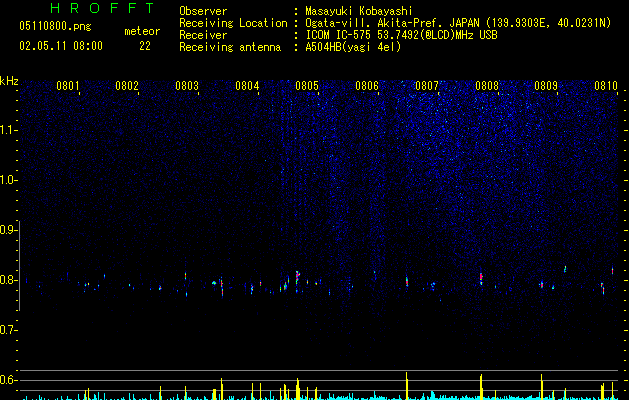The height and width of the screenshot is (400, 629).
Task: Click the 0806 time marker
Action: [x=367, y=86]
